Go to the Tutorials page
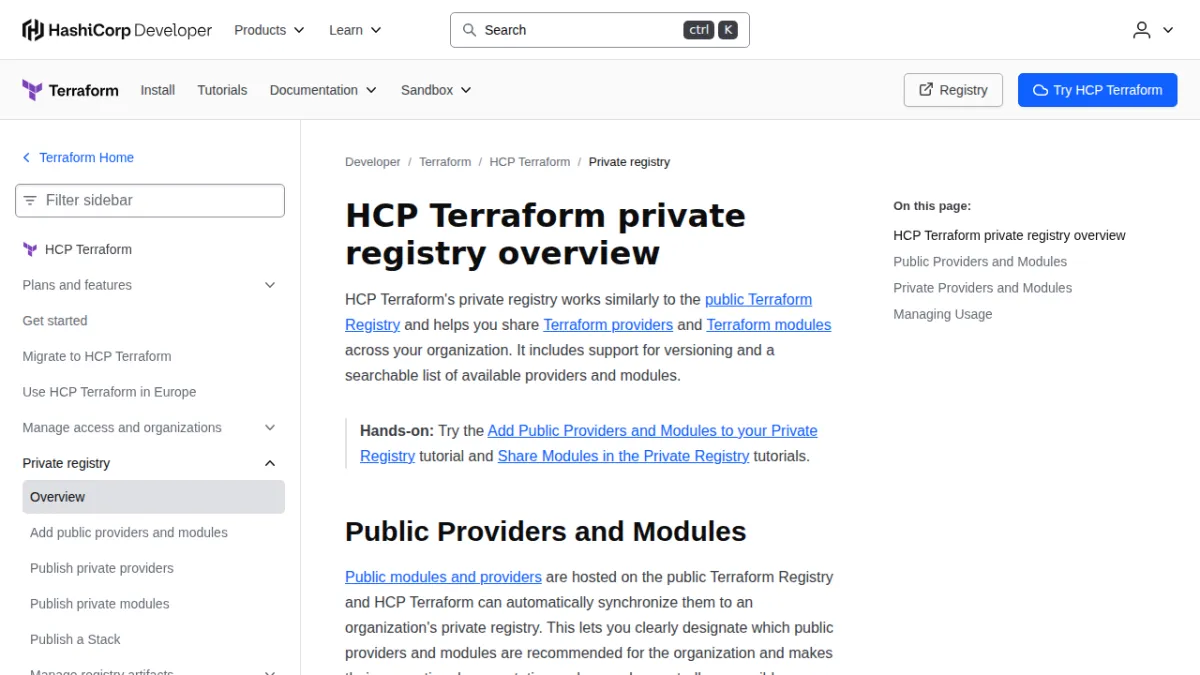 pyautogui.click(x=222, y=90)
